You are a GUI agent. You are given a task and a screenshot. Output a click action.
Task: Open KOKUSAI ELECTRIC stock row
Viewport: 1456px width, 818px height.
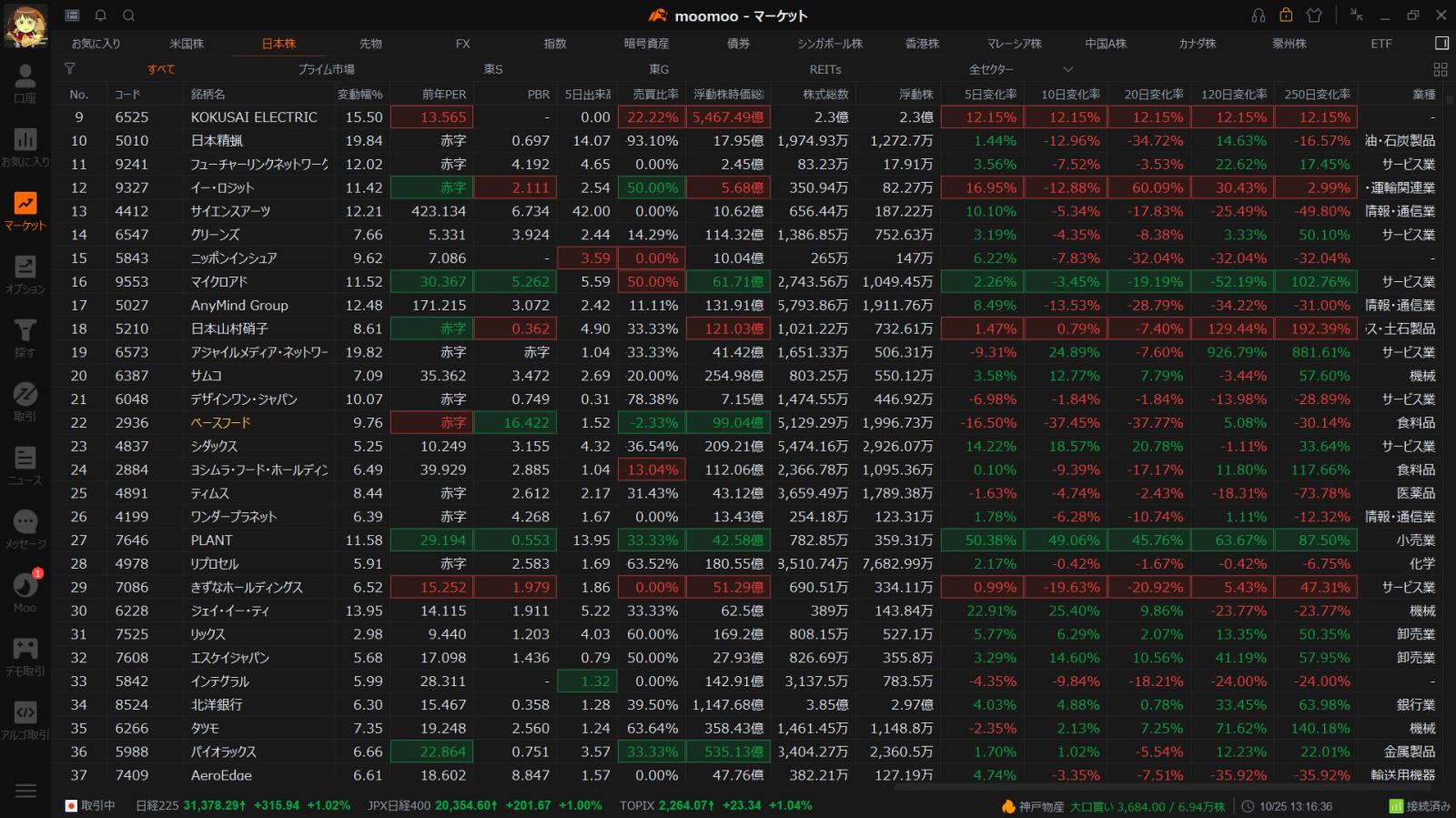click(748, 117)
